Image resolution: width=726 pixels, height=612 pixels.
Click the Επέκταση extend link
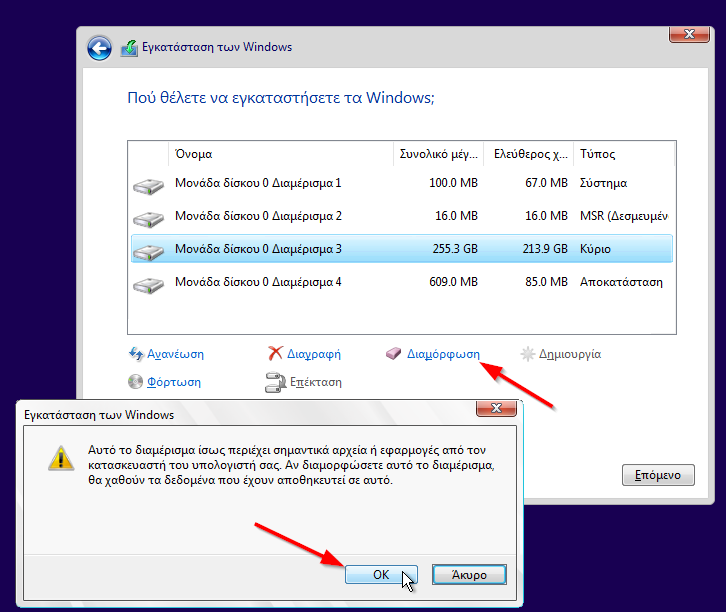click(x=316, y=382)
